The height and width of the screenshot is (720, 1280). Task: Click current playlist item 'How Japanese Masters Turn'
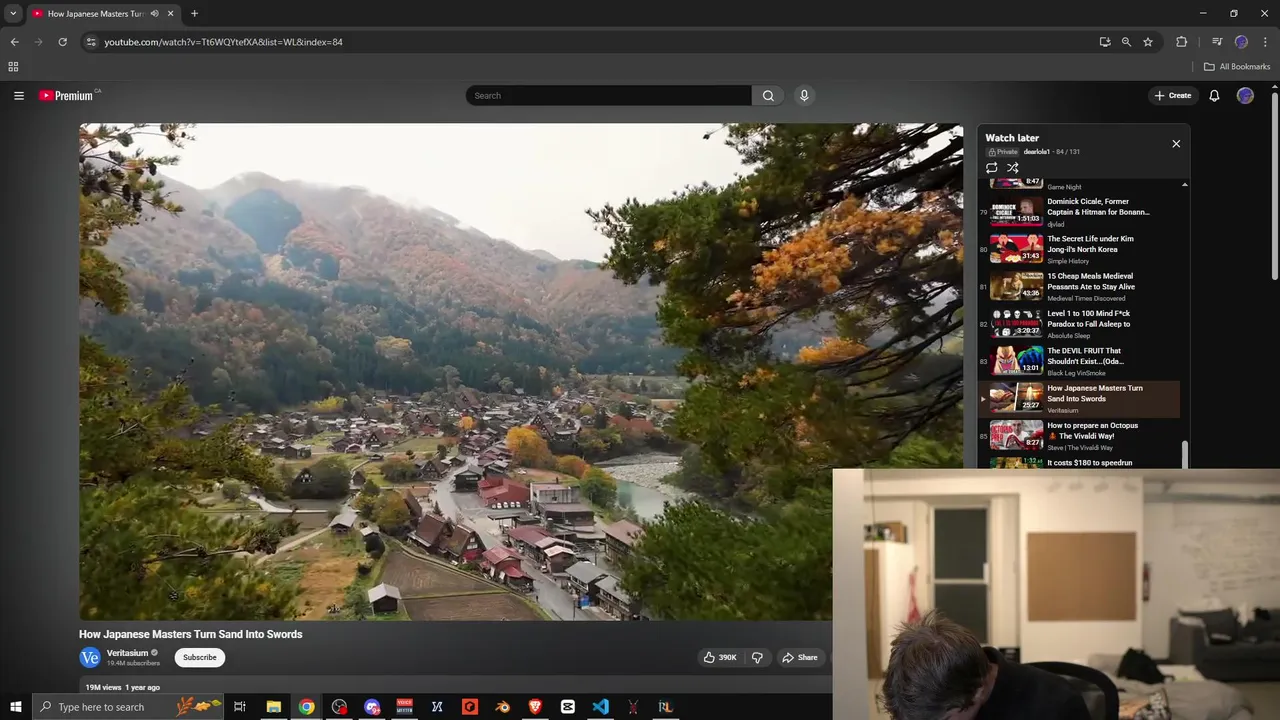[x=1080, y=398]
